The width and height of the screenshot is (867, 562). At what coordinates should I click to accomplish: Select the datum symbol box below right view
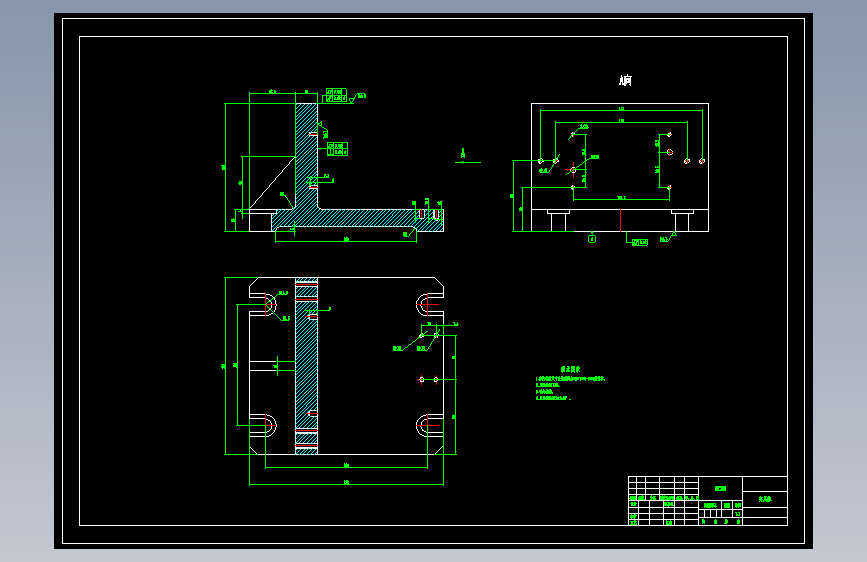(592, 239)
